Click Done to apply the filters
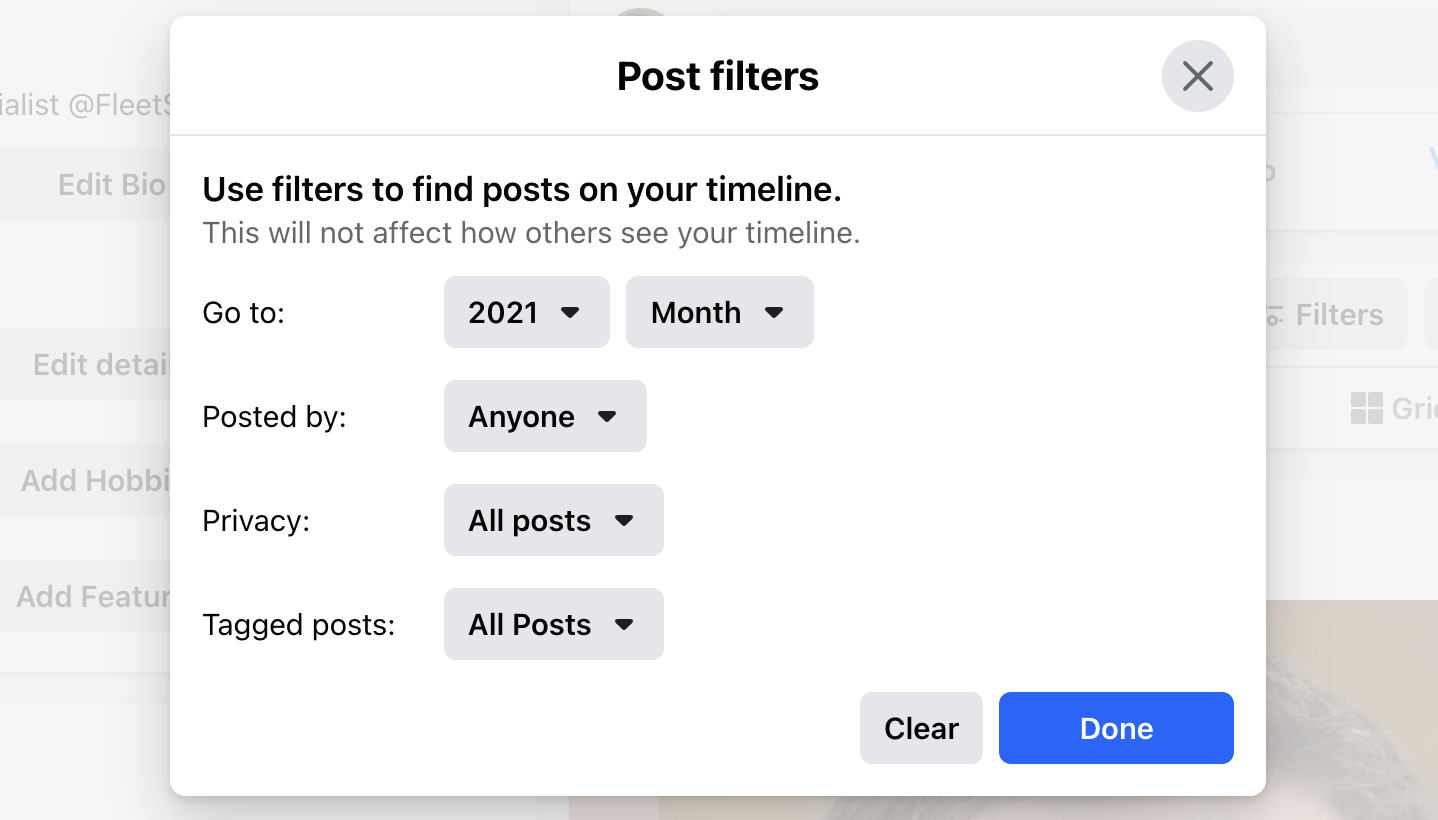Viewport: 1438px width, 820px height. pos(1115,728)
